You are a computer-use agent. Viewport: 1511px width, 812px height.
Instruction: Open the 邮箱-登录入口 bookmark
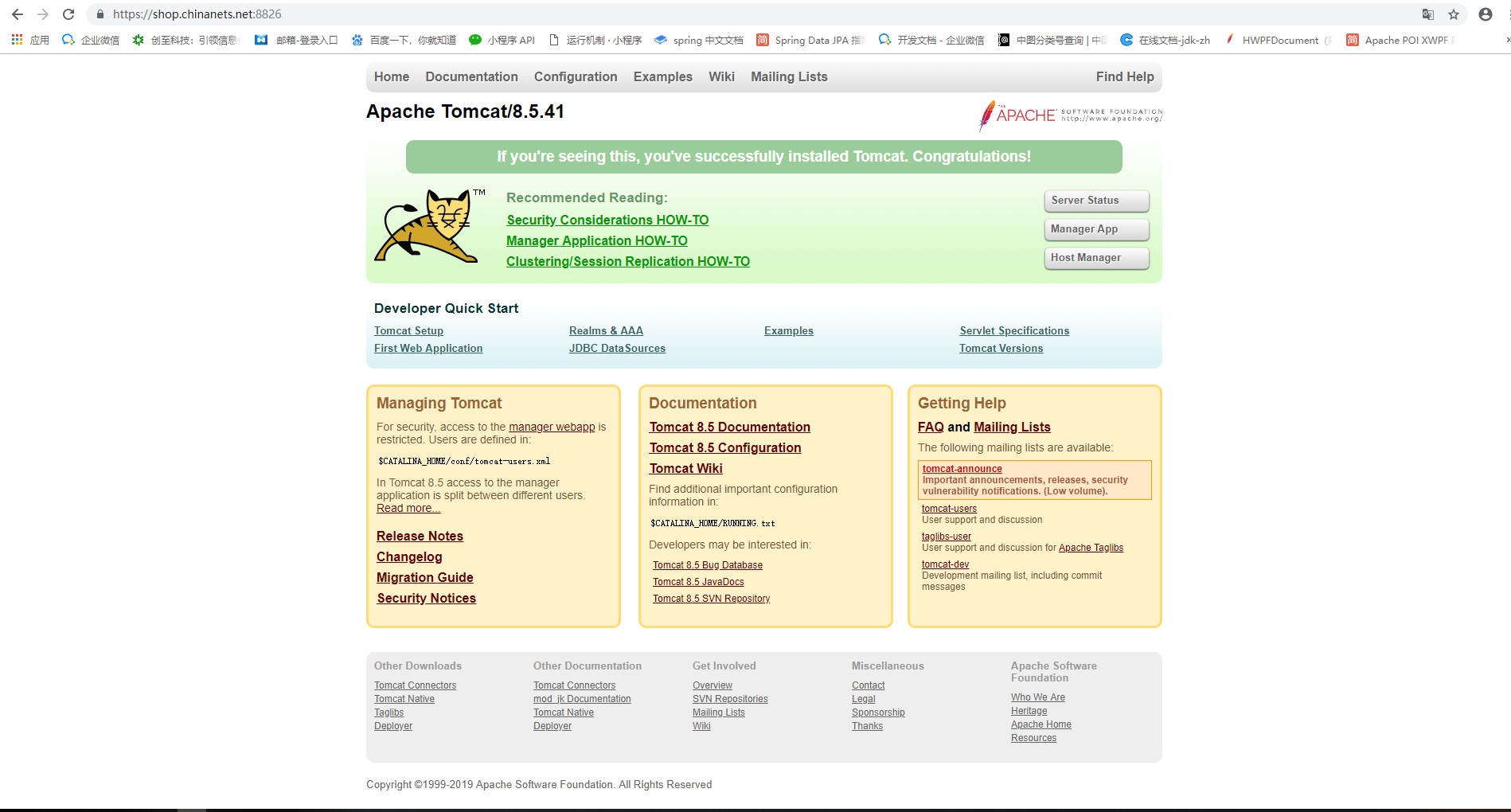coord(296,40)
